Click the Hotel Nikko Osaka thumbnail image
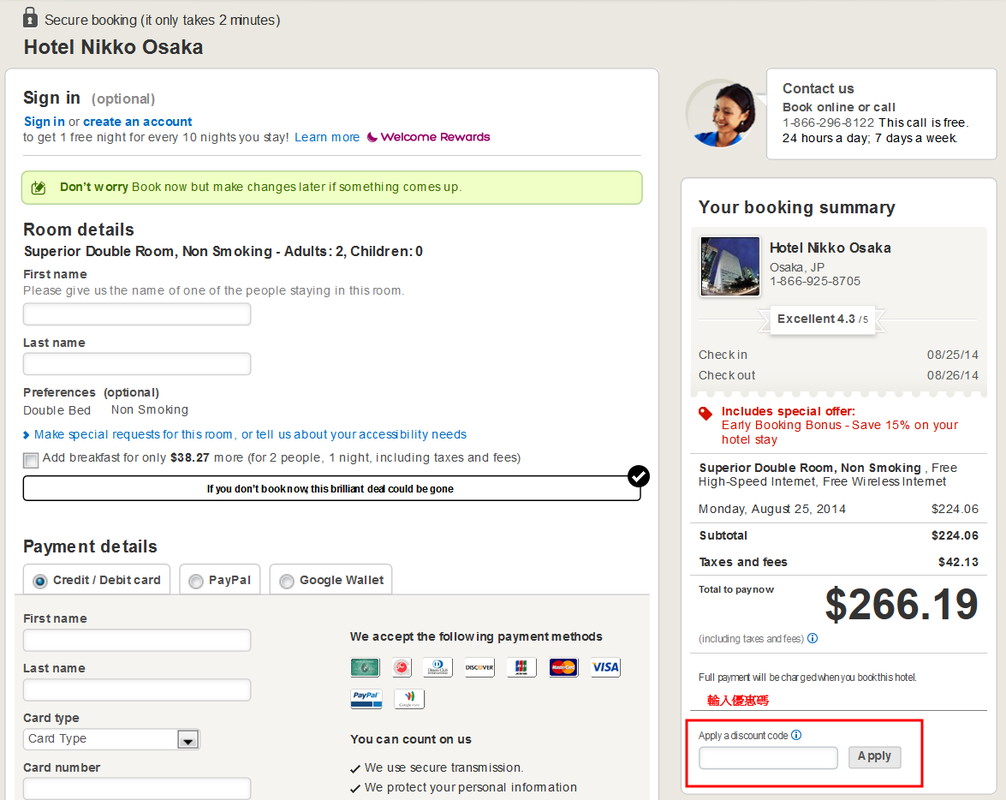The image size is (1006, 800). click(x=730, y=267)
